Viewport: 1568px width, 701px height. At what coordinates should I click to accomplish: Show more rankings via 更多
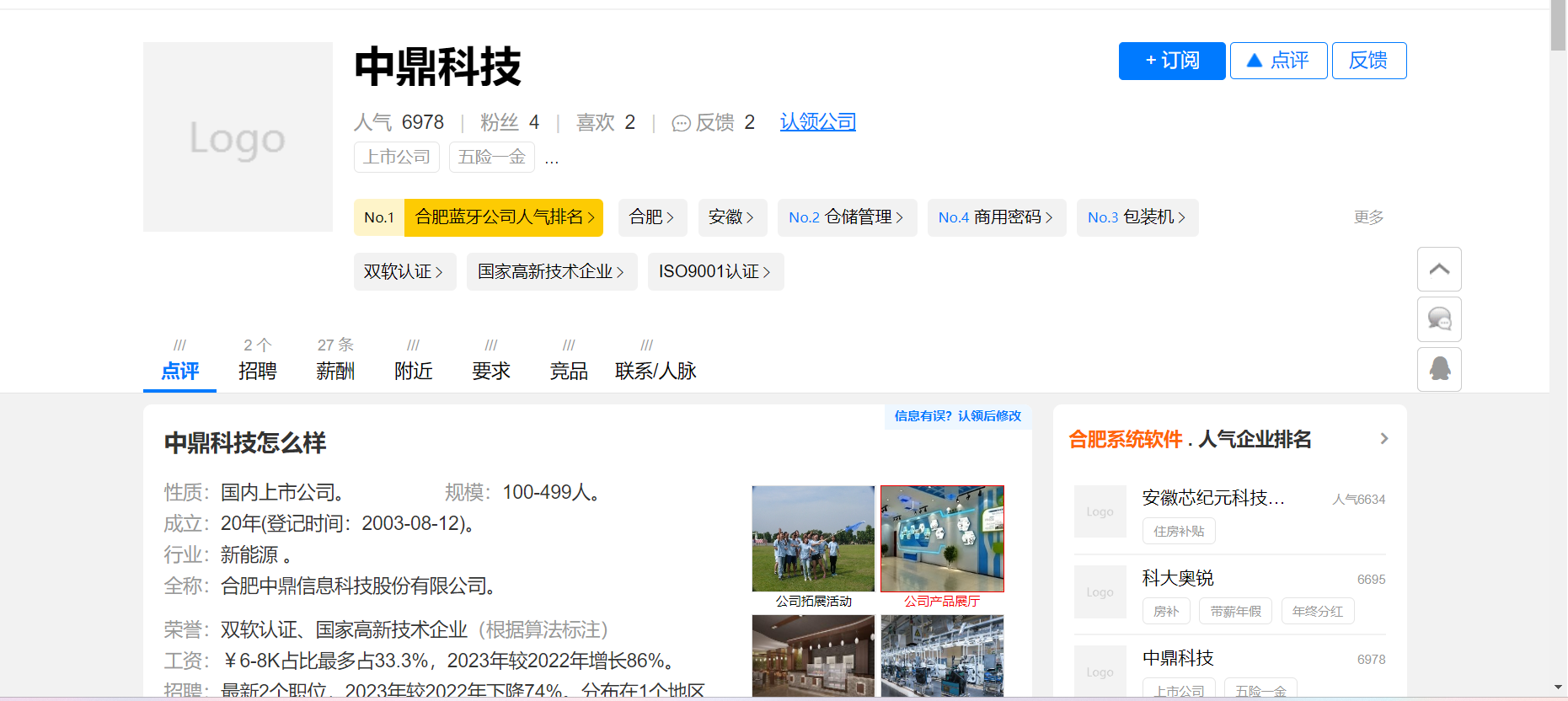point(1368,217)
